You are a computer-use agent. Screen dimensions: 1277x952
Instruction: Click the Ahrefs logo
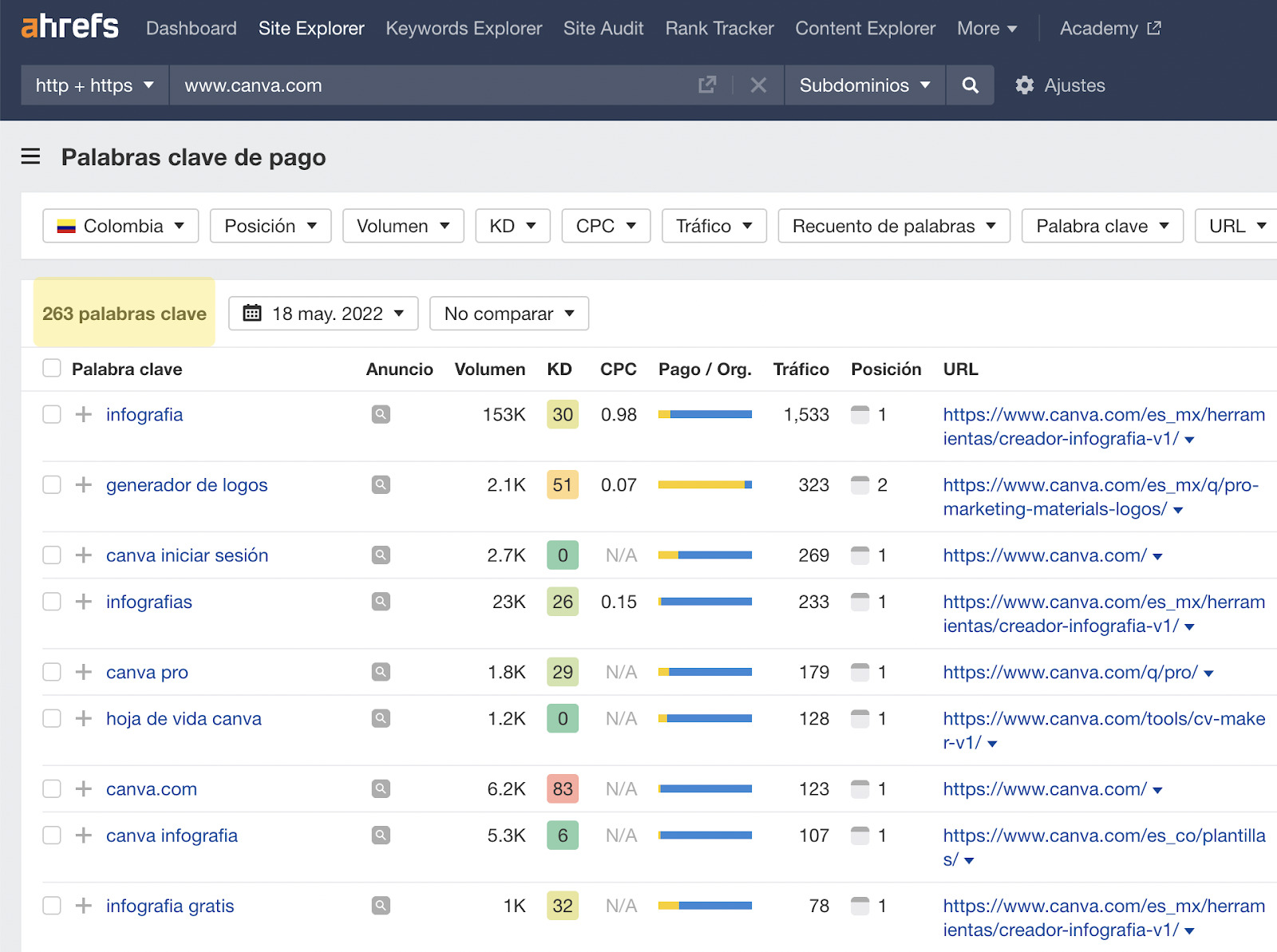tap(69, 27)
